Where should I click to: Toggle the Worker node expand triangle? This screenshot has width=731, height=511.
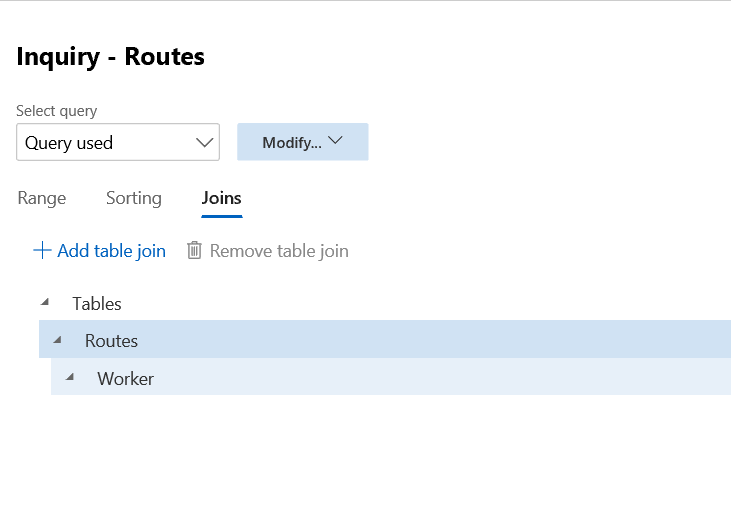point(69,378)
